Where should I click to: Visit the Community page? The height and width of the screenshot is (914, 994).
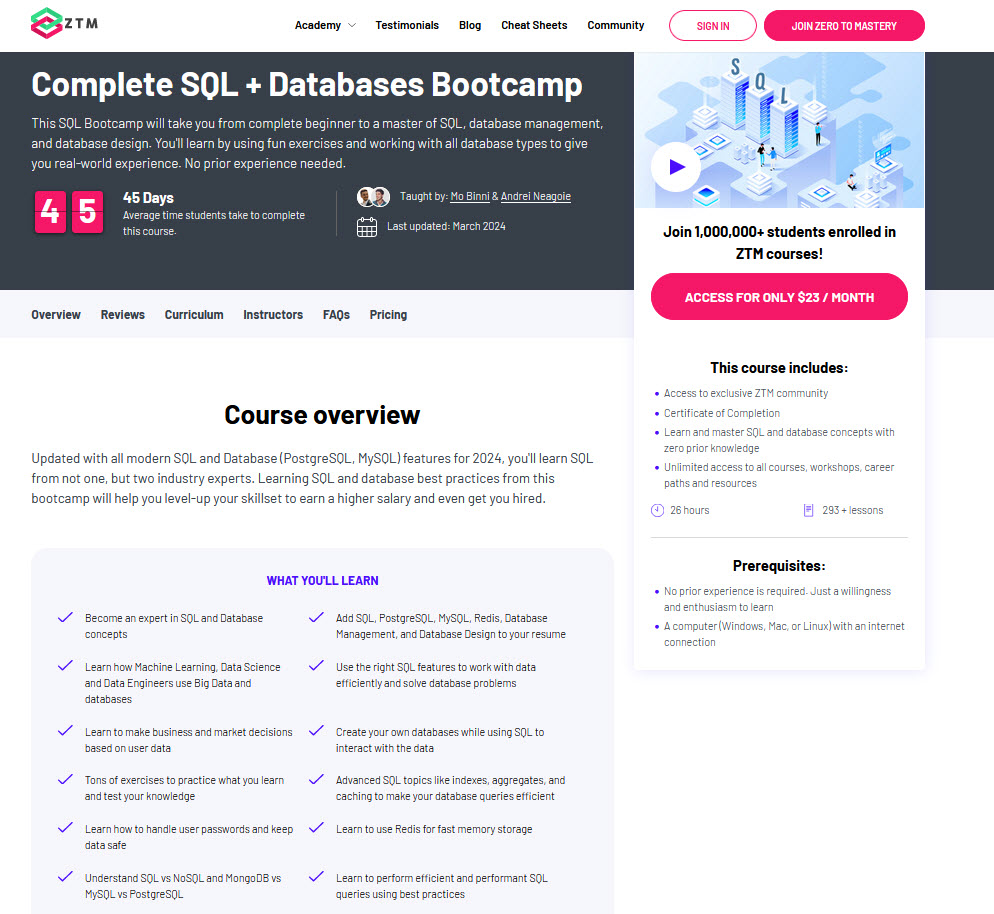(x=616, y=25)
